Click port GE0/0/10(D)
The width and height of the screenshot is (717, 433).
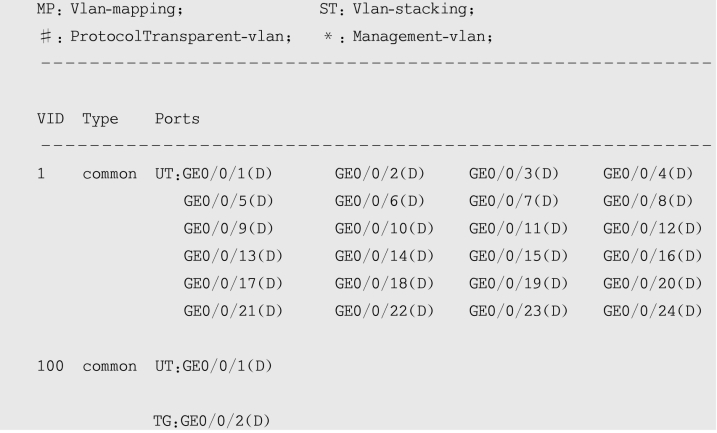[384, 229]
